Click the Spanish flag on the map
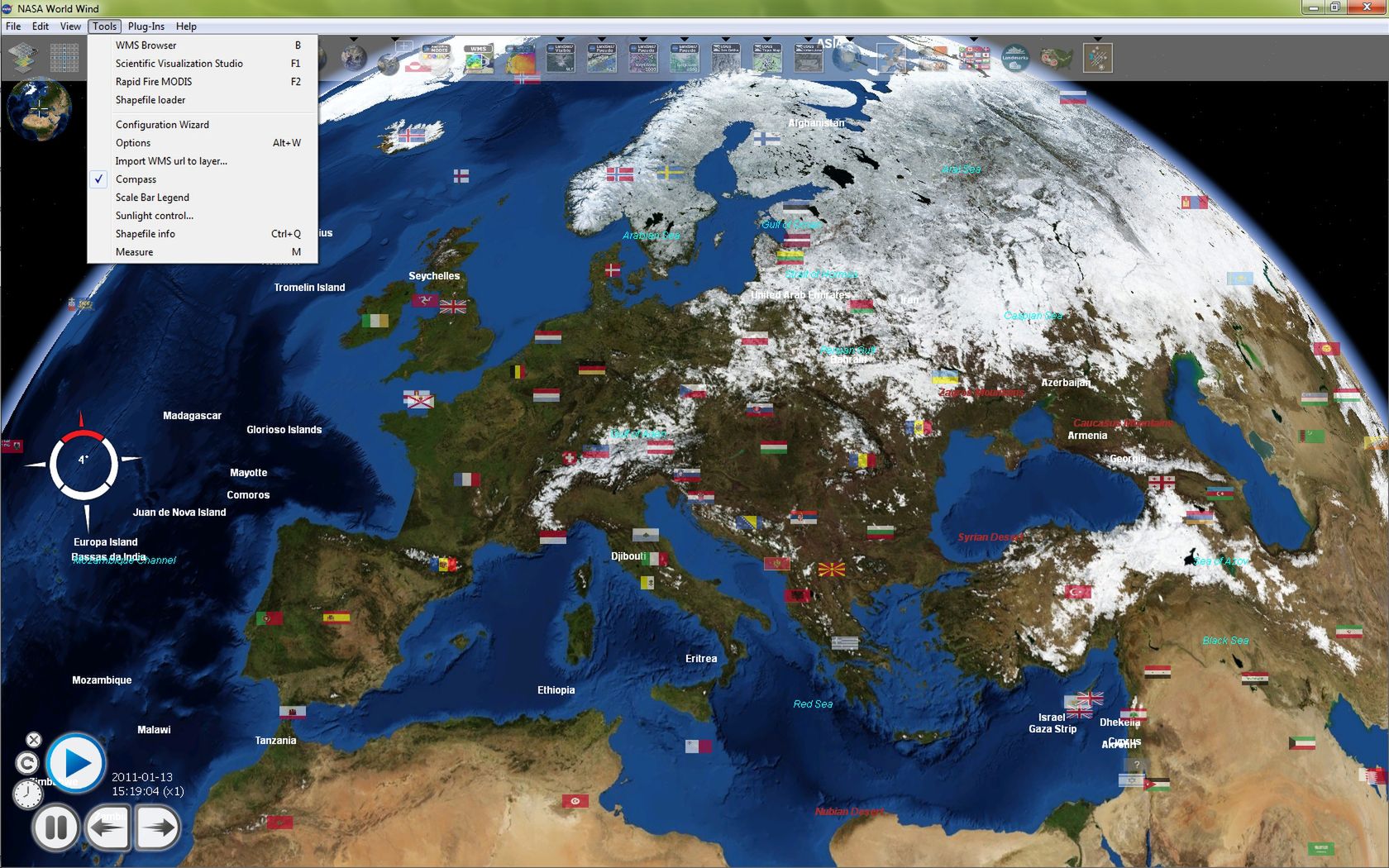Screen dimensions: 1389x868 [x=336, y=617]
